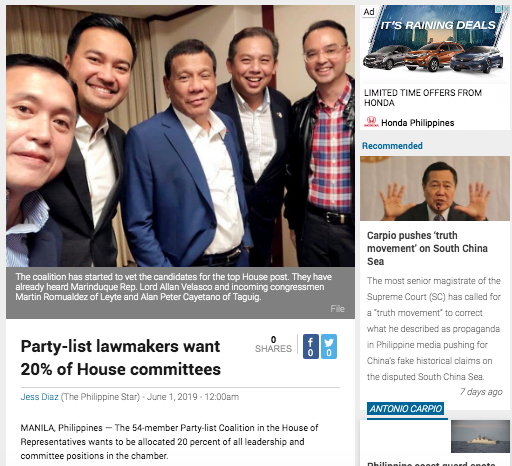Click the 0 SHARES counter
The width and height of the screenshot is (512, 466).
(x=273, y=344)
